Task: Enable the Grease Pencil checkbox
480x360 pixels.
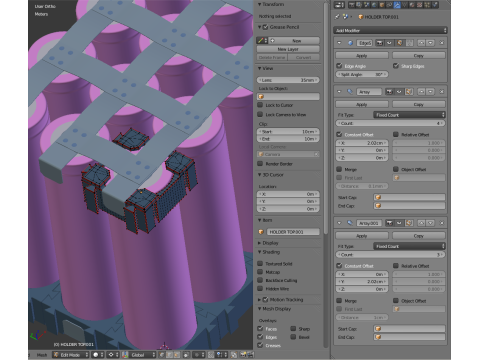Action: 266,27
